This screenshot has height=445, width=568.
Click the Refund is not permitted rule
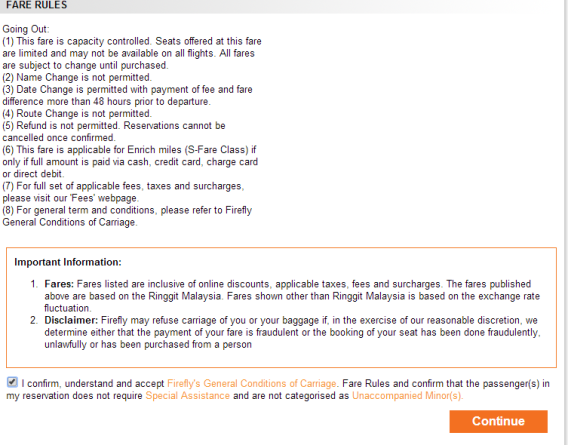tap(114, 132)
